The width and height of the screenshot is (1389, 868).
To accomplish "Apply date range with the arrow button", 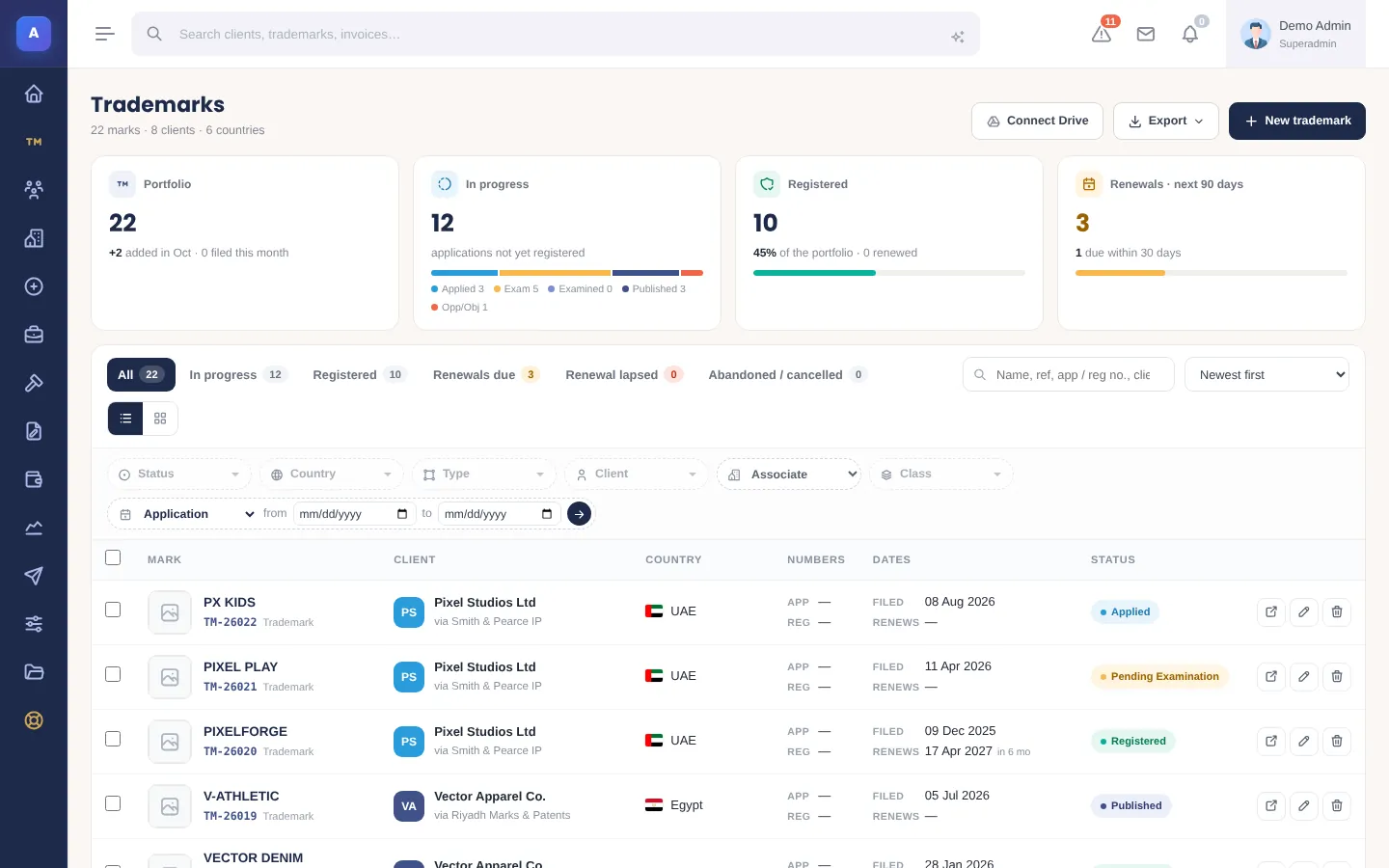I will click(x=579, y=514).
